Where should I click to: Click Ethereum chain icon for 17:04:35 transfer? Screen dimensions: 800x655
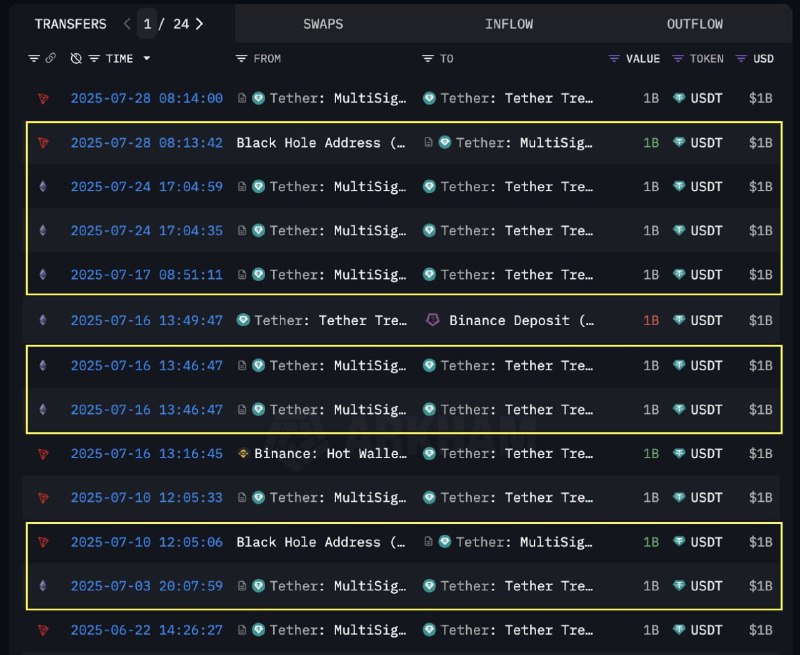tap(43, 231)
